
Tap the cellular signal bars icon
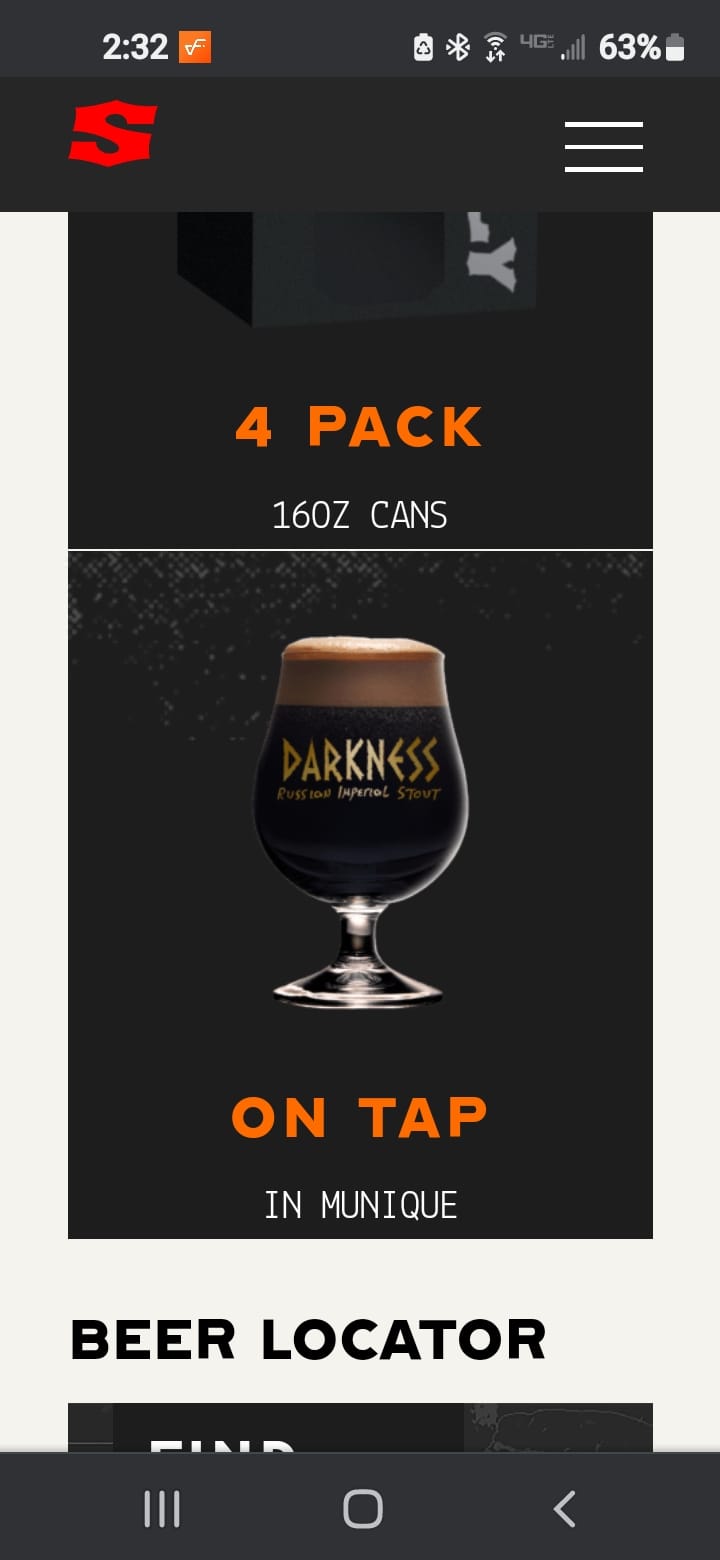pos(573,47)
